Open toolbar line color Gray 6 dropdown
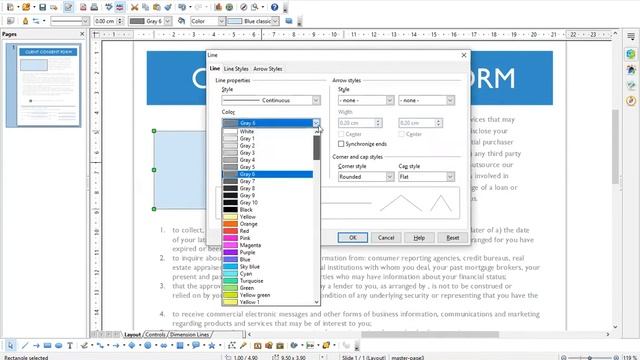Viewport: 640px width, 360px height. (x=167, y=21)
